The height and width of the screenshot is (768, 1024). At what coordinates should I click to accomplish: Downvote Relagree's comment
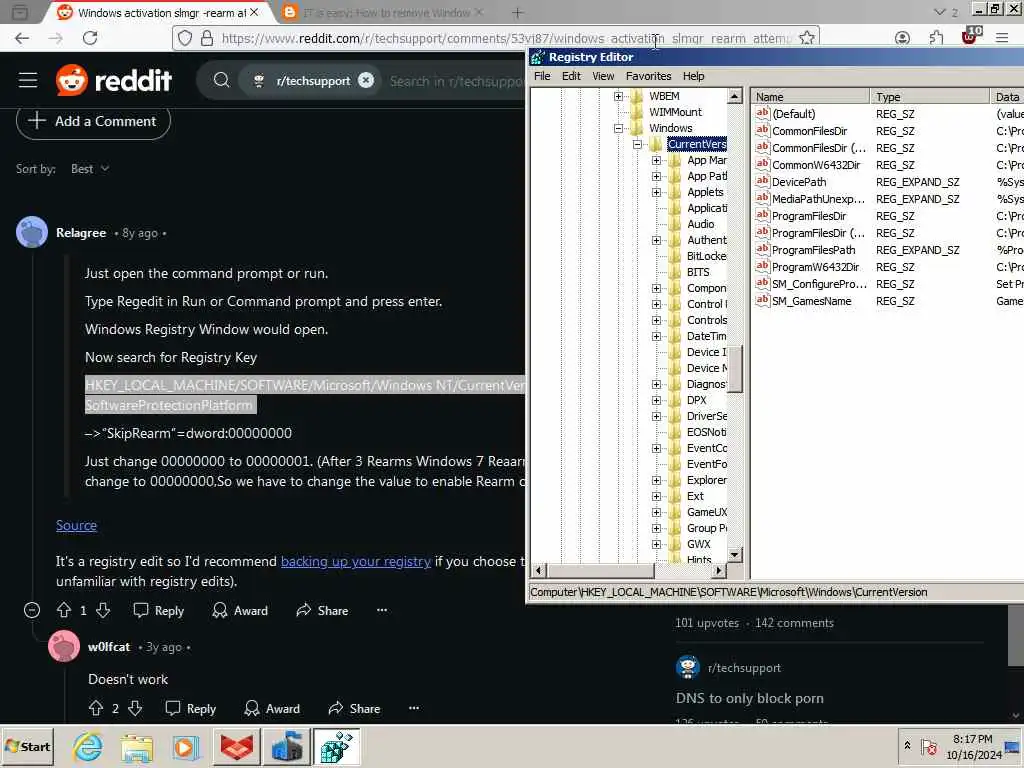[x=103, y=610]
